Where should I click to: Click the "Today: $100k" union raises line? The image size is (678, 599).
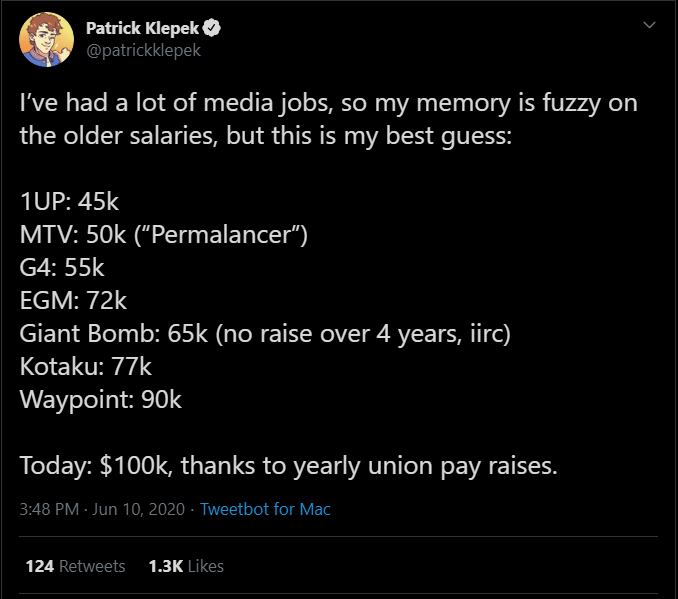pyautogui.click(x=288, y=465)
